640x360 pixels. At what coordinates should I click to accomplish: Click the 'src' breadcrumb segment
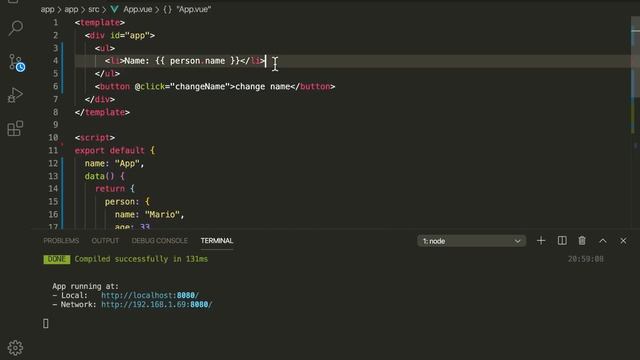(x=94, y=9)
